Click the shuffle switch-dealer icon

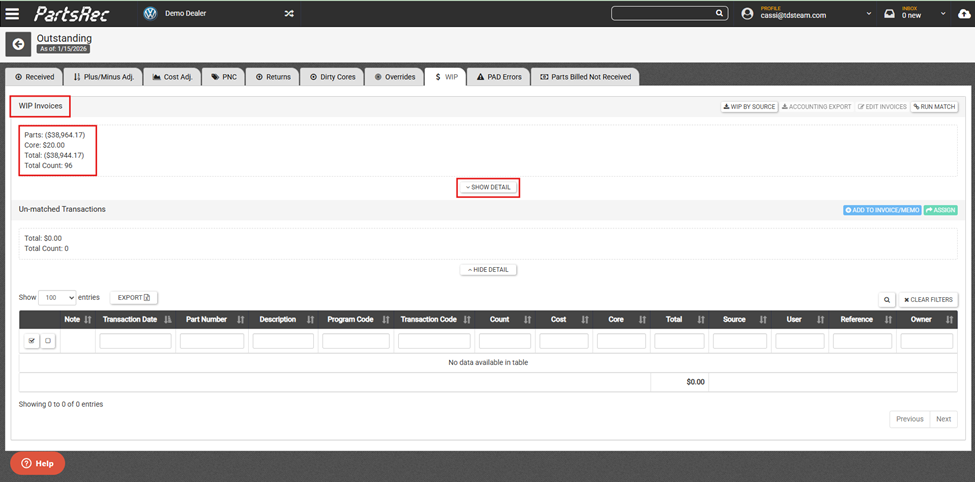[289, 14]
